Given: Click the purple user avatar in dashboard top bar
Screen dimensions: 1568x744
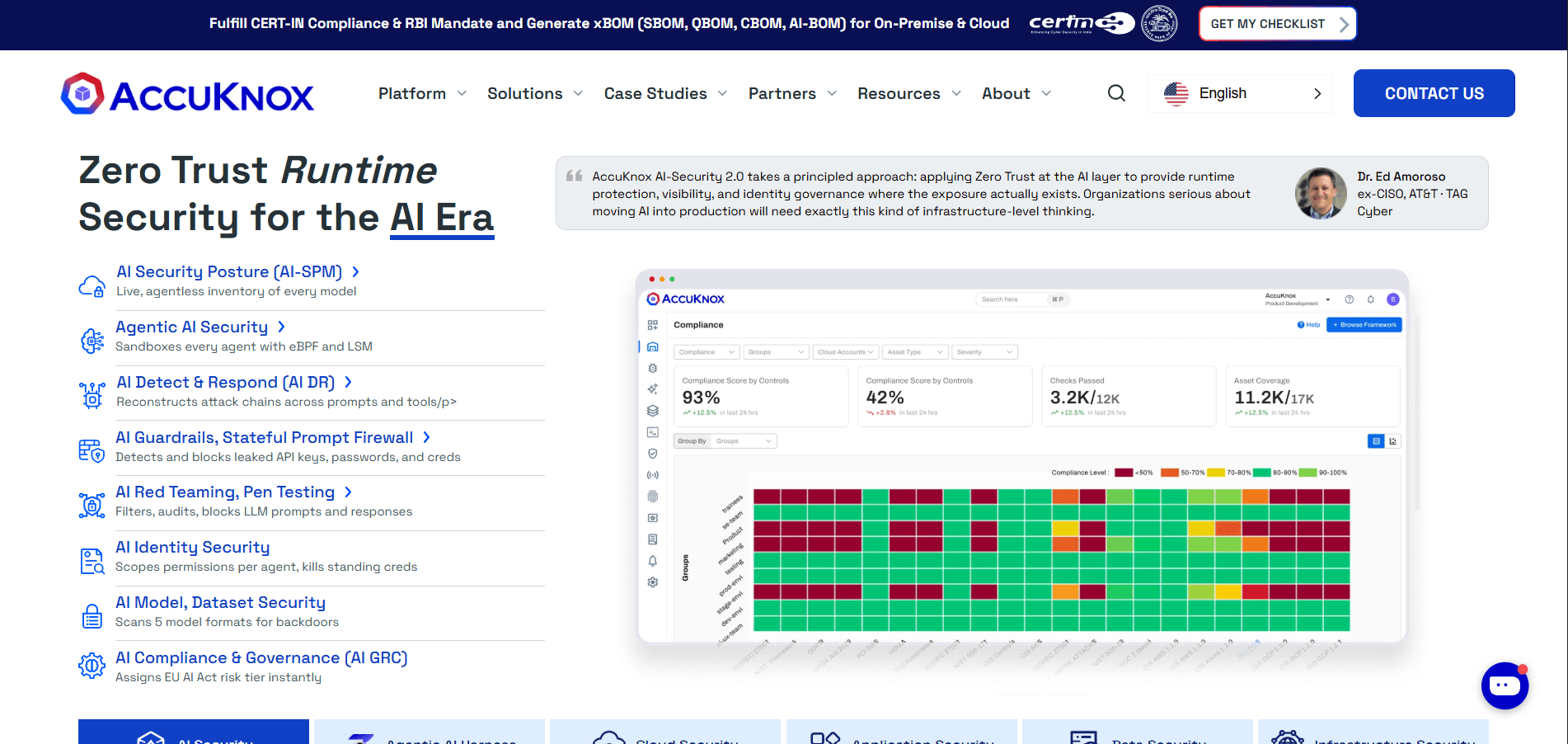Looking at the screenshot, I should point(1393,299).
